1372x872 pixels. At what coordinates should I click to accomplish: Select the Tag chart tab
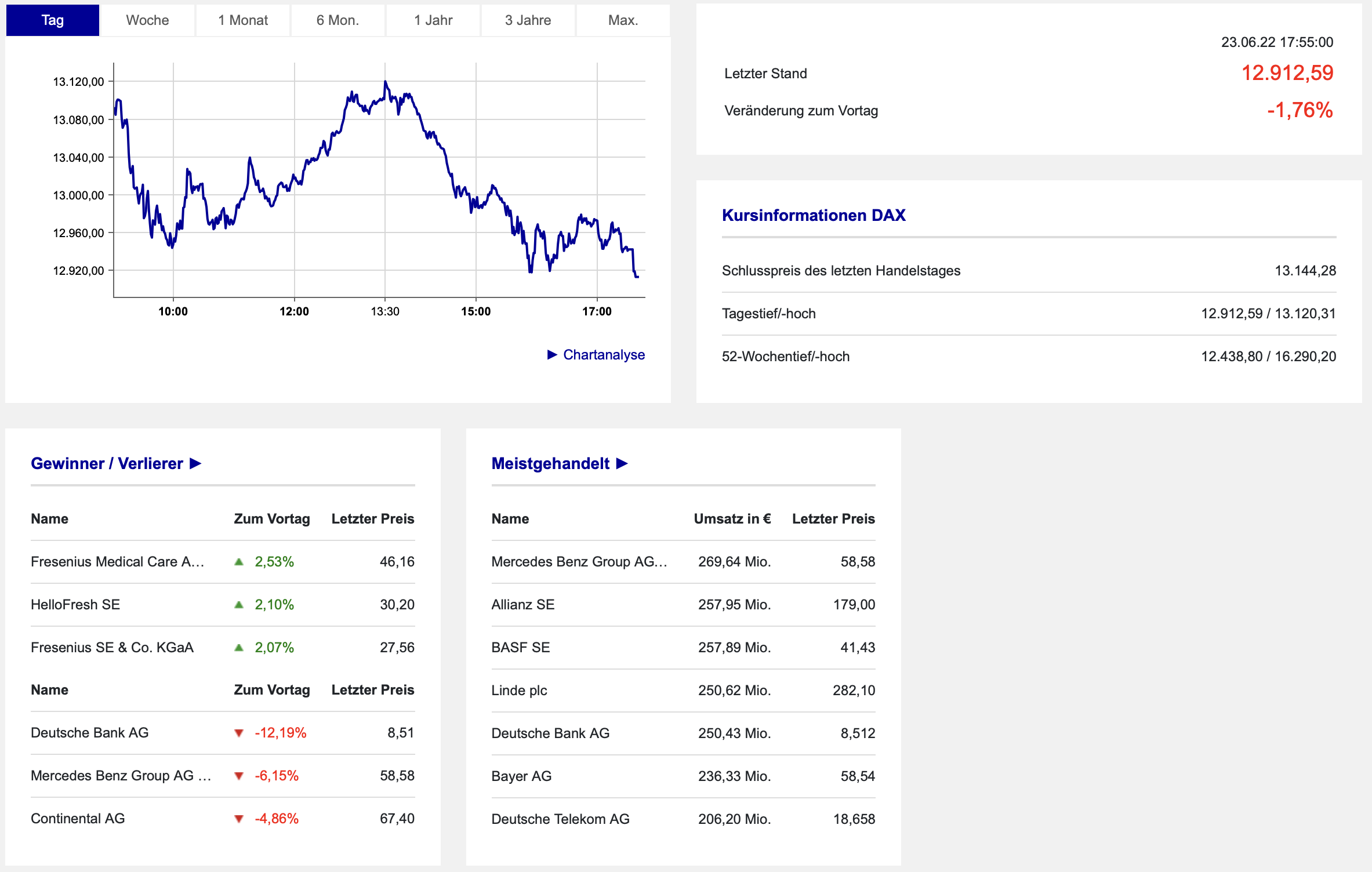pos(53,20)
